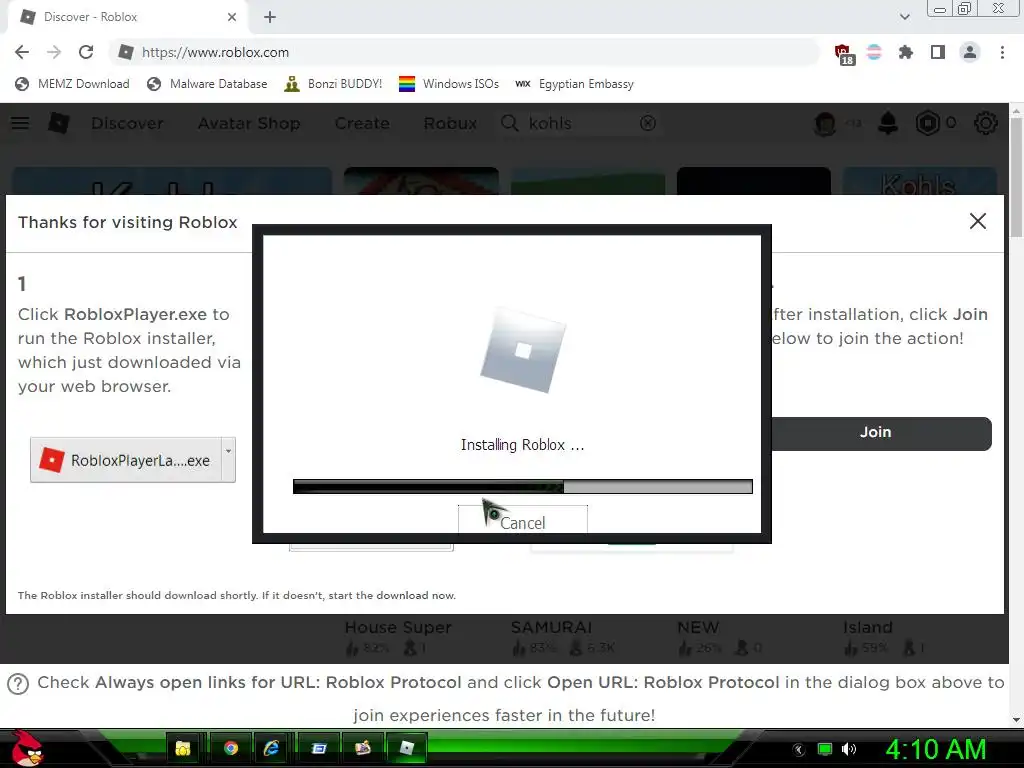Image resolution: width=1024 pixels, height=768 pixels.
Task: Click the volume speaker tray icon
Action: [x=849, y=749]
